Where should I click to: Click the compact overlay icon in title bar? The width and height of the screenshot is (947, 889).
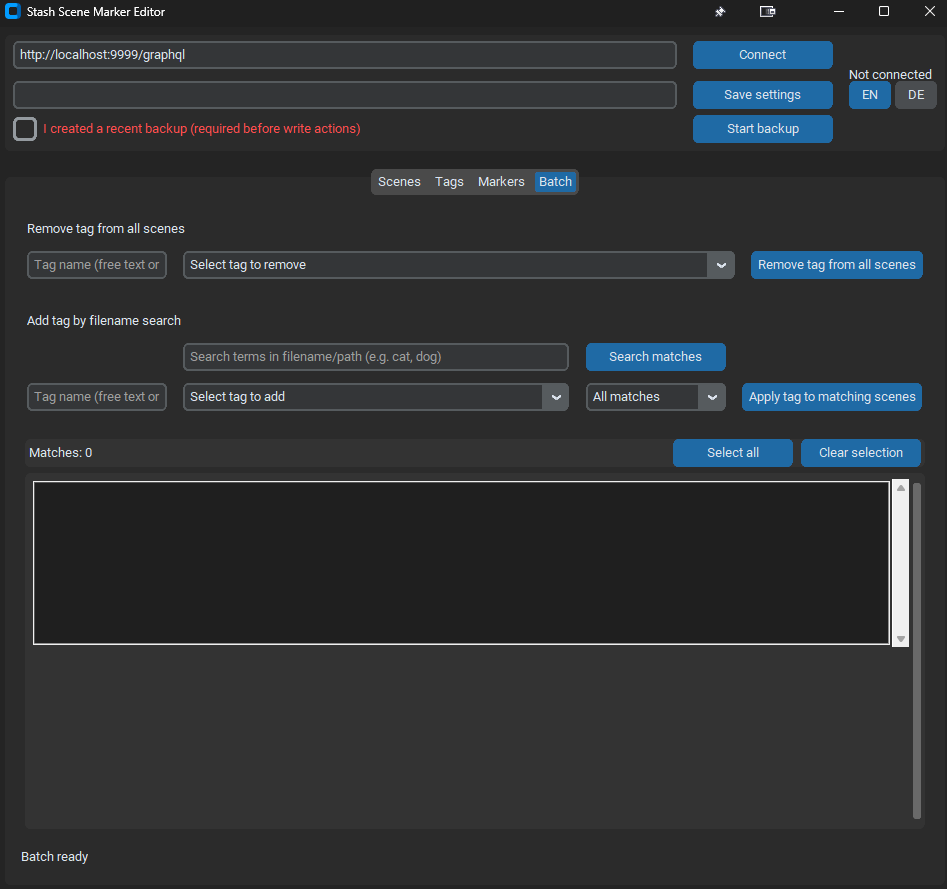[767, 12]
